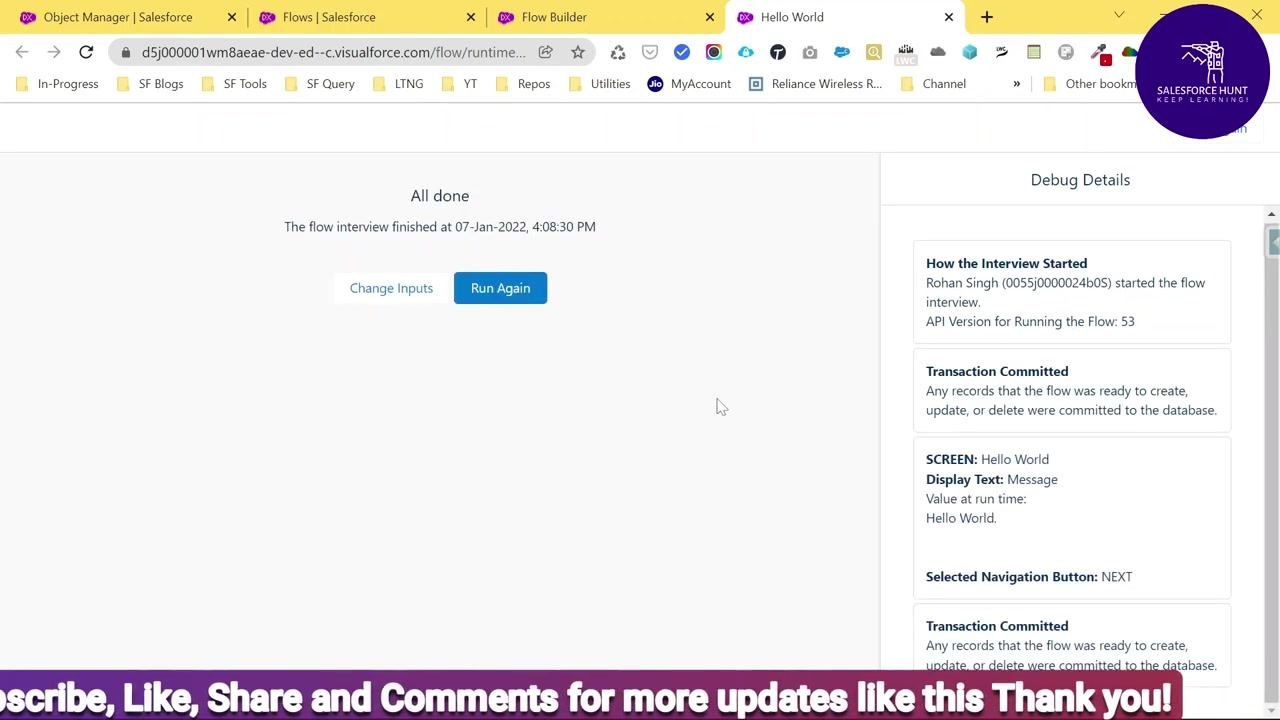The width and height of the screenshot is (1280, 720).
Task: Click the address bar URL field
Action: [x=333, y=52]
